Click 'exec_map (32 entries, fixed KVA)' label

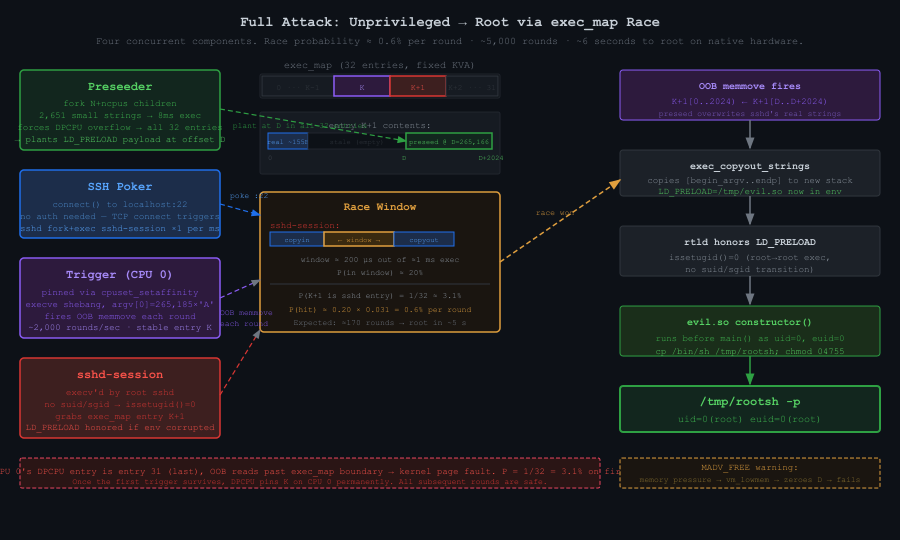tap(379, 65)
